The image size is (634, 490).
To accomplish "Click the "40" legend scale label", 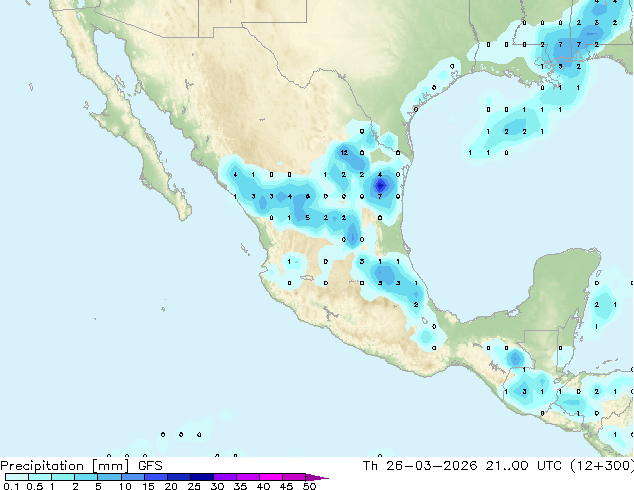I will coord(264,486).
